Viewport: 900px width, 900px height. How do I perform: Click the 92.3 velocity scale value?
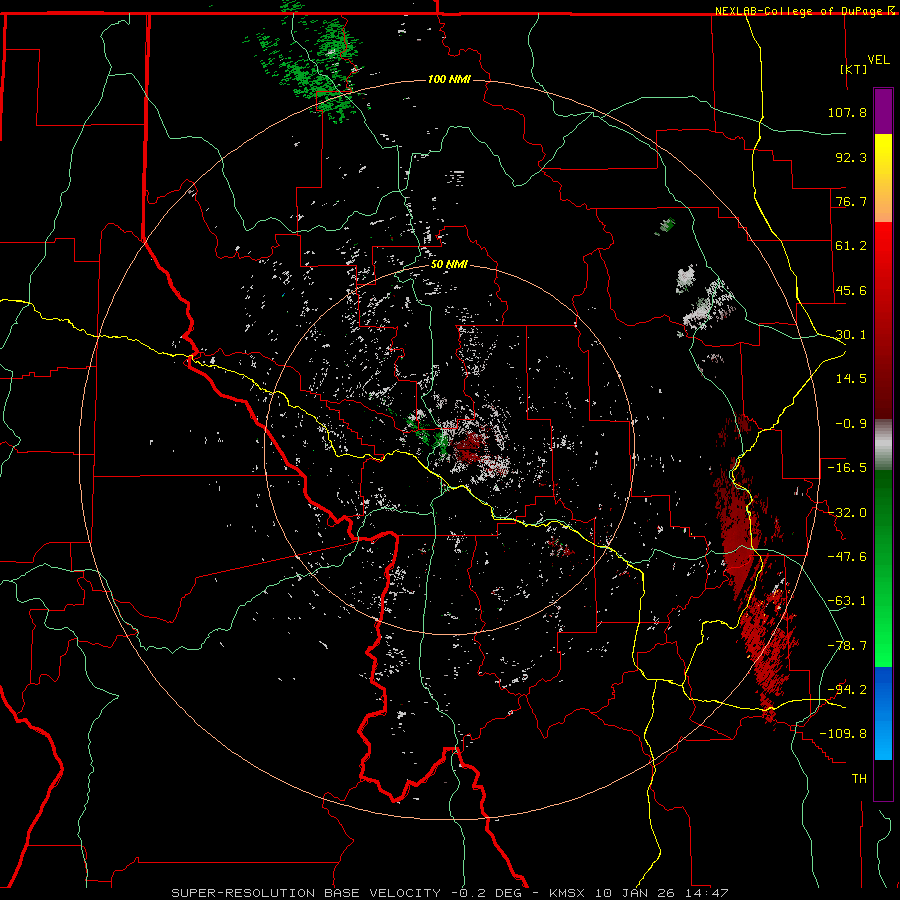851,157
